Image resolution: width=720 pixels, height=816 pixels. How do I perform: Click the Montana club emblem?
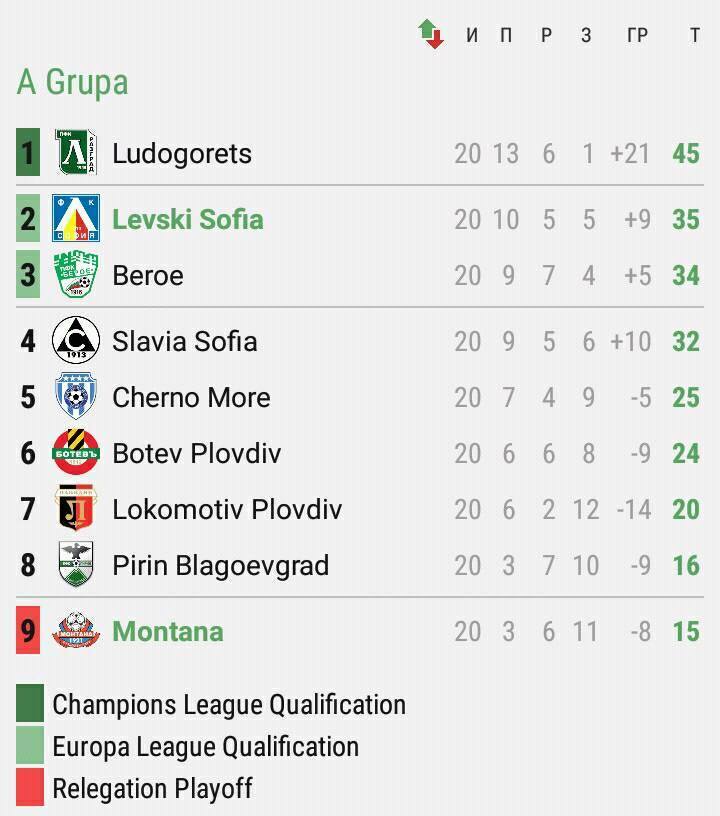76,630
